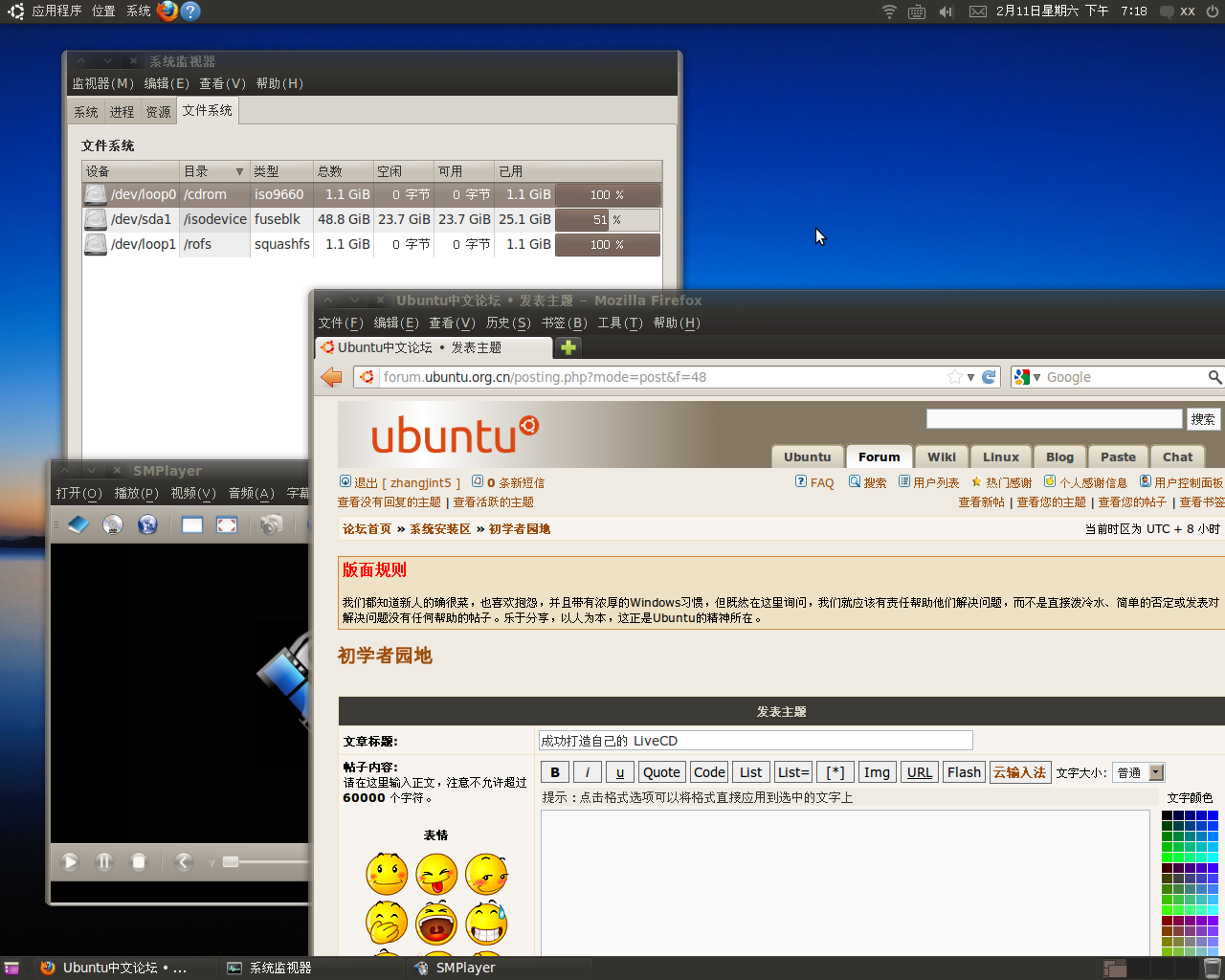Pick the black color swatch in palette
The image size is (1225, 980).
pos(1167,815)
